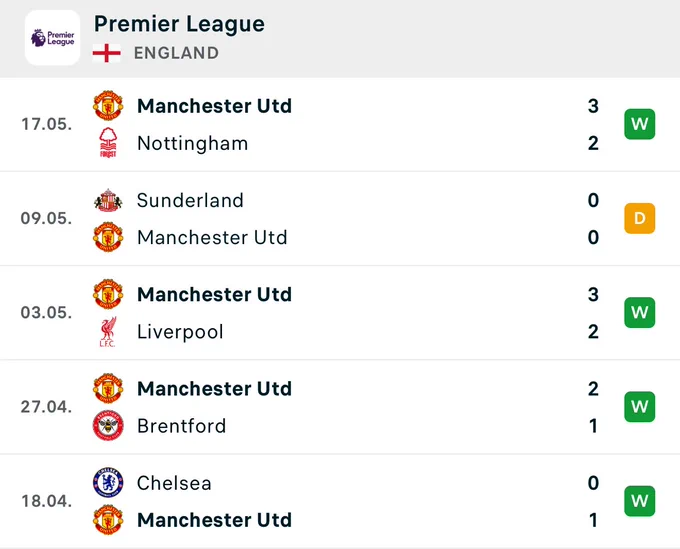Open the Nottingham team name
The height and width of the screenshot is (549, 680).
pos(193,144)
